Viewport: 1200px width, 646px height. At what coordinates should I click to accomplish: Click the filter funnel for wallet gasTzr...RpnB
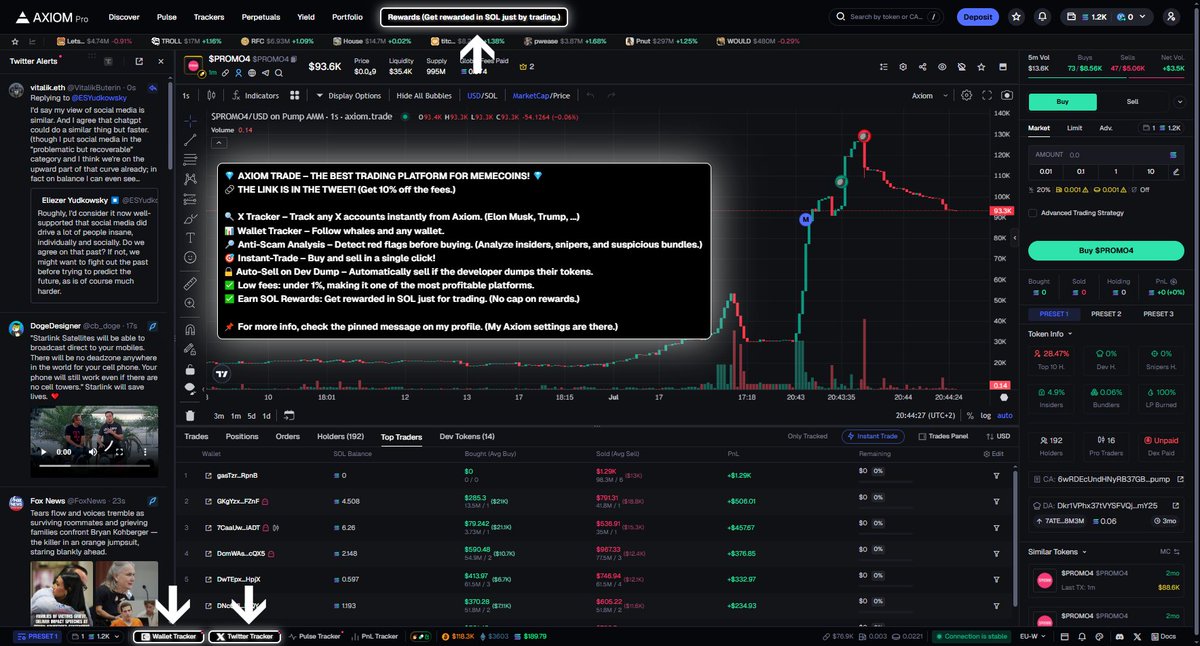click(x=996, y=475)
